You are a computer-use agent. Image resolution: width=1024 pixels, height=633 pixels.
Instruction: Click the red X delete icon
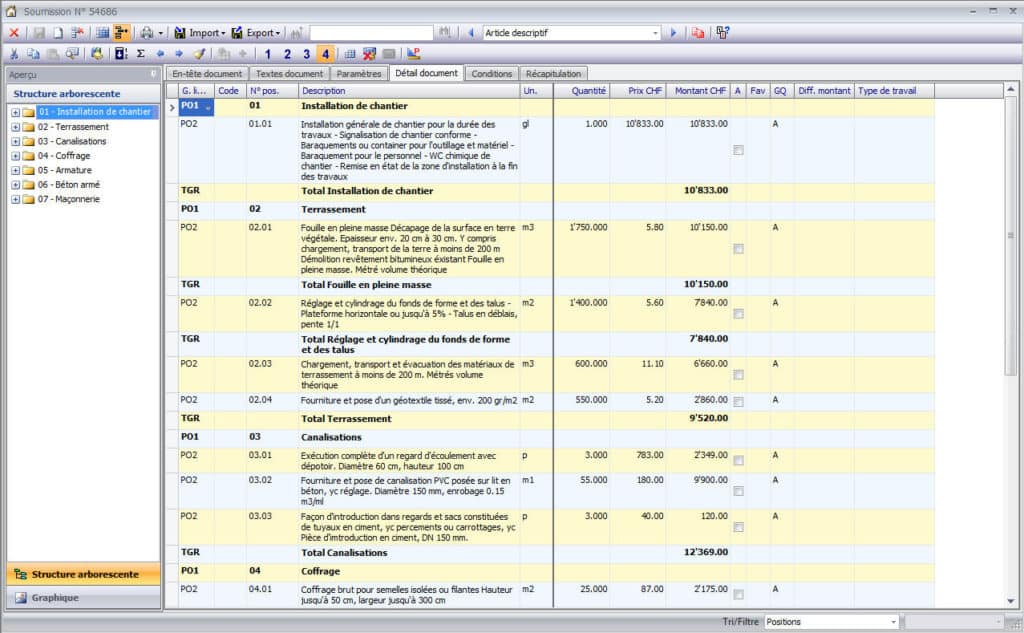pos(14,33)
